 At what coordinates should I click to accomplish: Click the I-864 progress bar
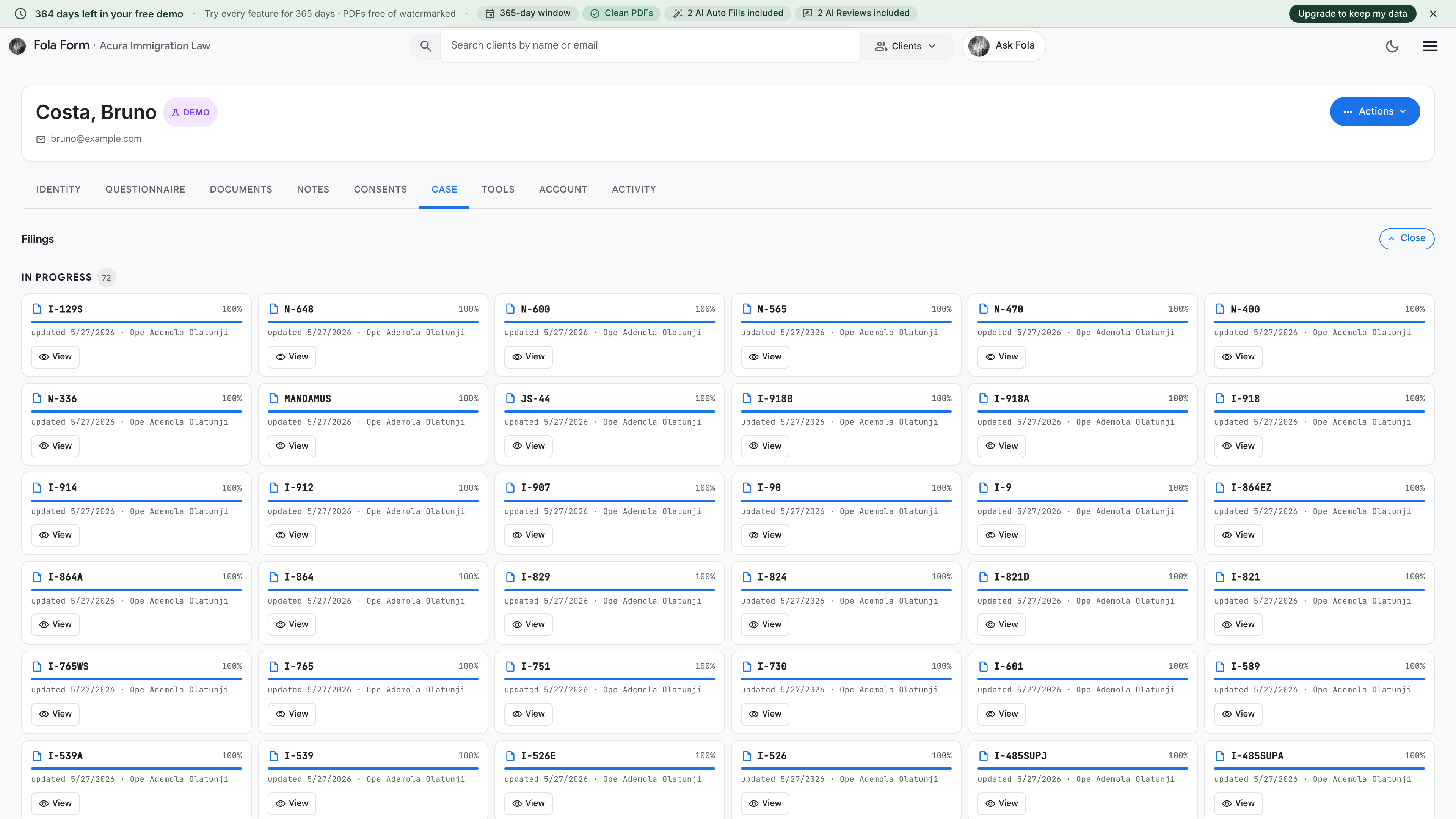click(x=373, y=590)
